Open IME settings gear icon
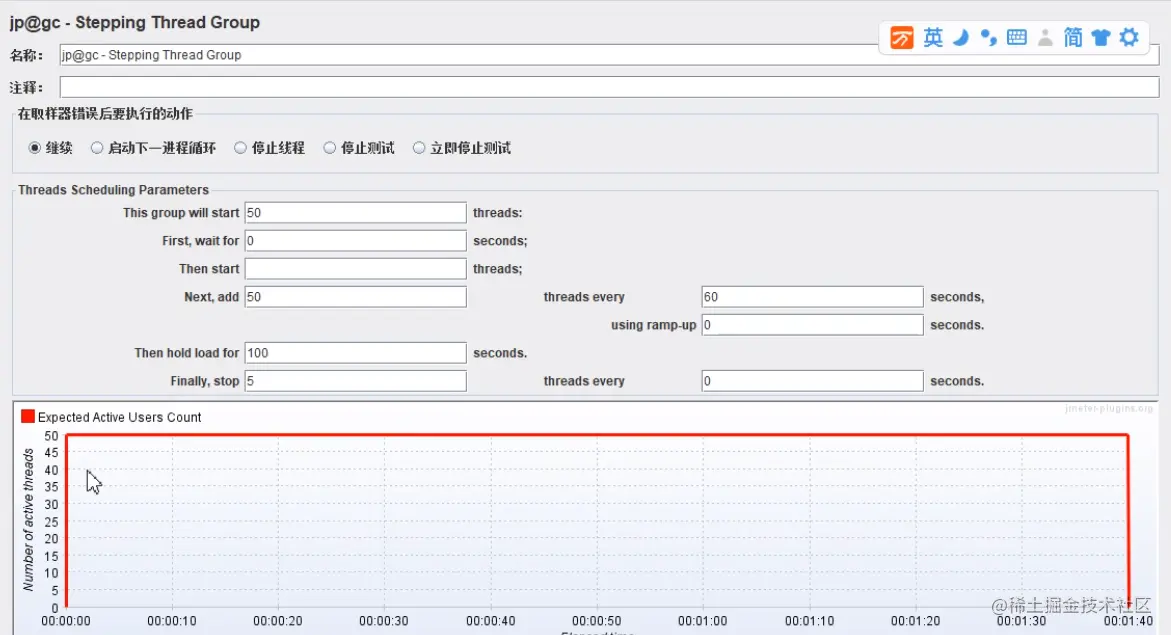Viewport: 1171px width, 635px height. coord(1129,37)
